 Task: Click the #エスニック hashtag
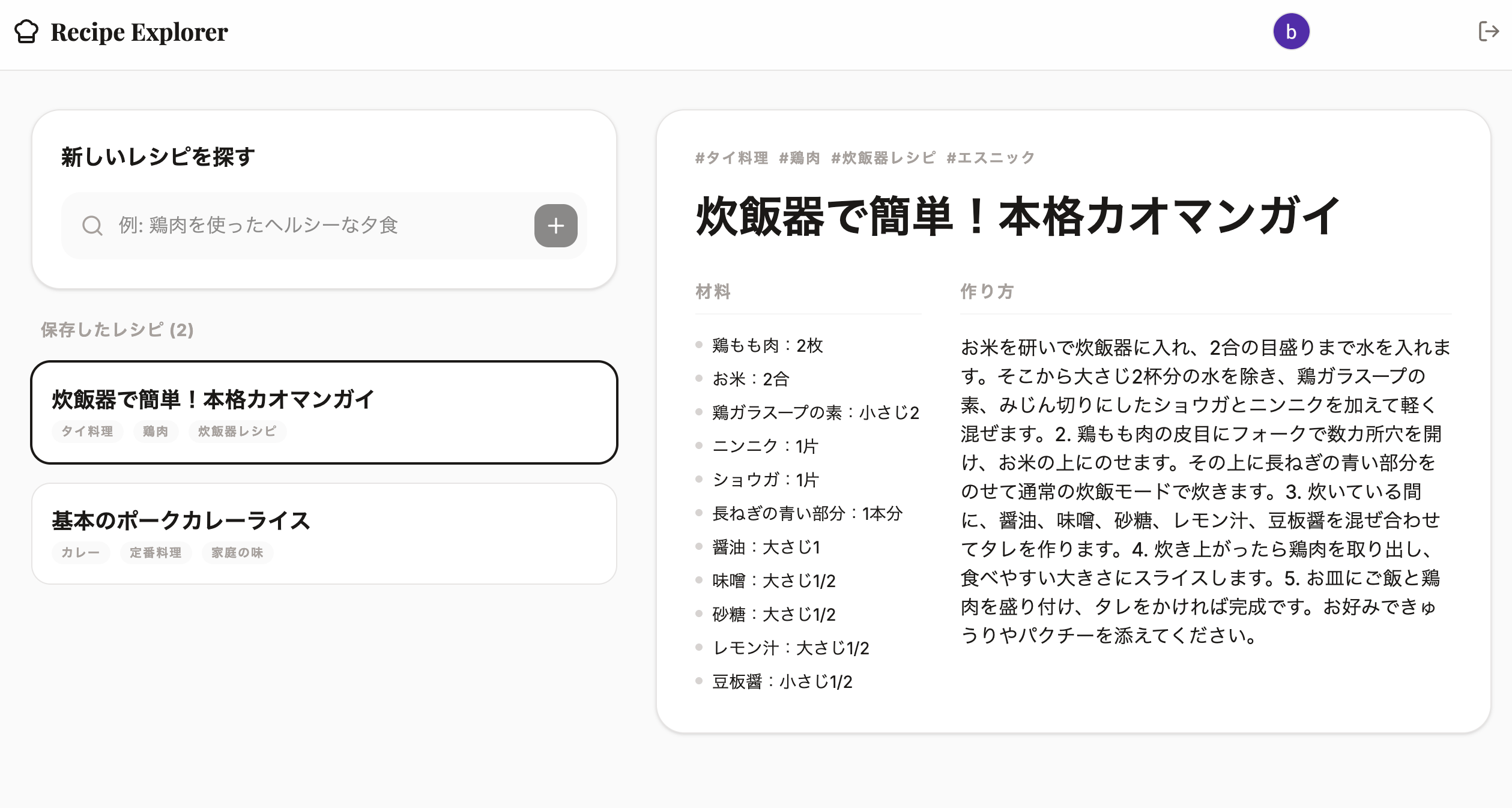pos(990,158)
